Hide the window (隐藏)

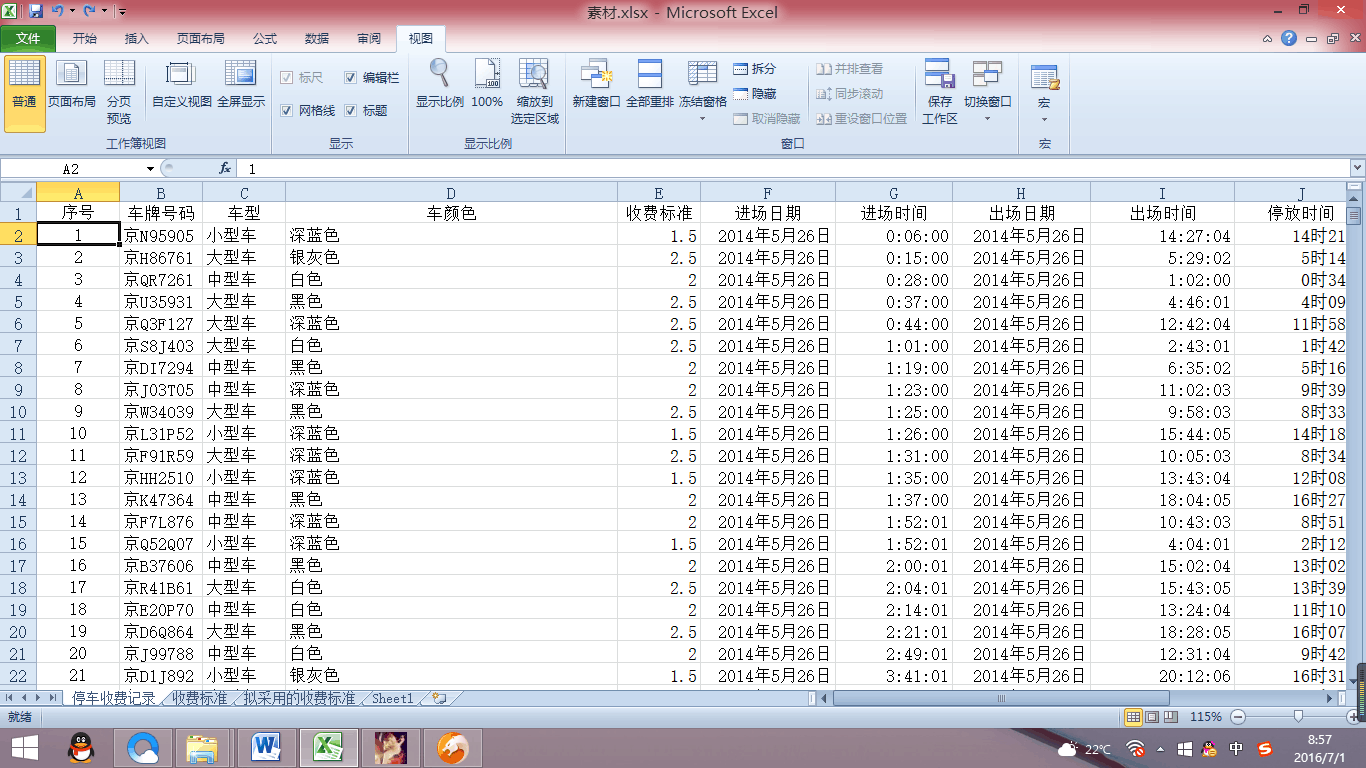pyautogui.click(x=755, y=94)
